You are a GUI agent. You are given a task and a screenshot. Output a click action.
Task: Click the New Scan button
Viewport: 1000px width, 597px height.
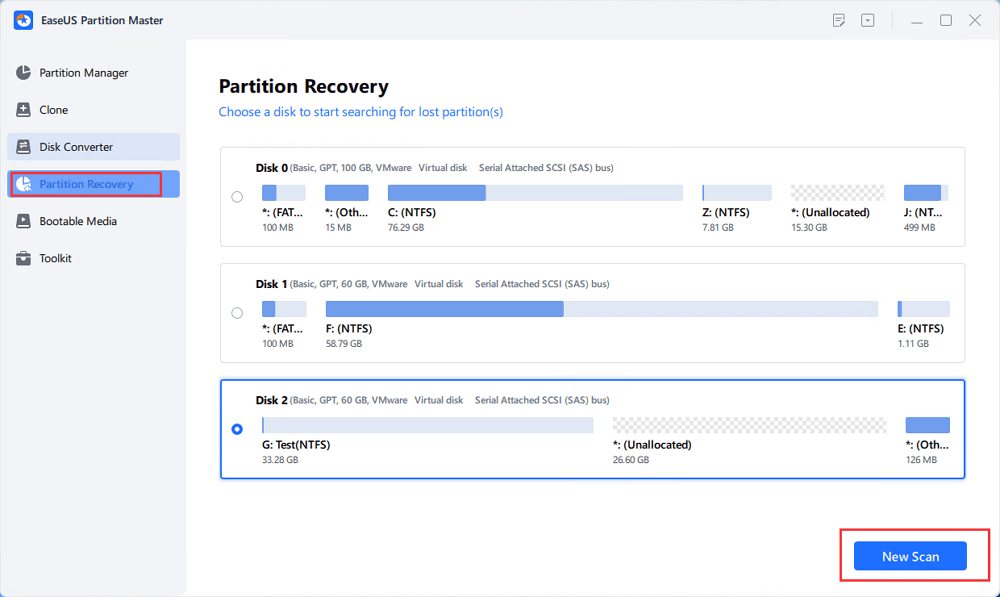(x=910, y=556)
